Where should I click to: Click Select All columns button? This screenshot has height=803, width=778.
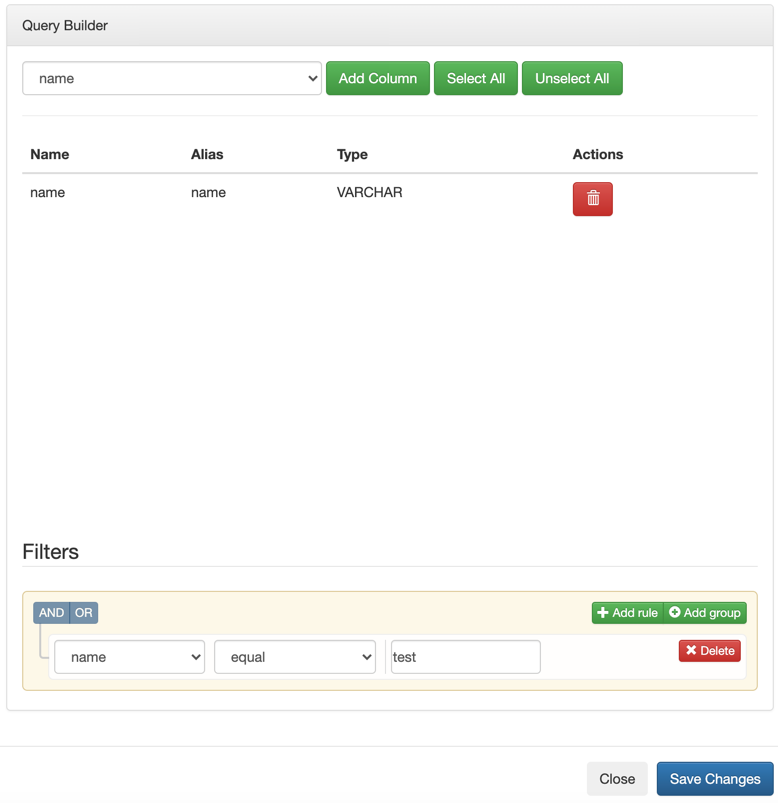[476, 78]
